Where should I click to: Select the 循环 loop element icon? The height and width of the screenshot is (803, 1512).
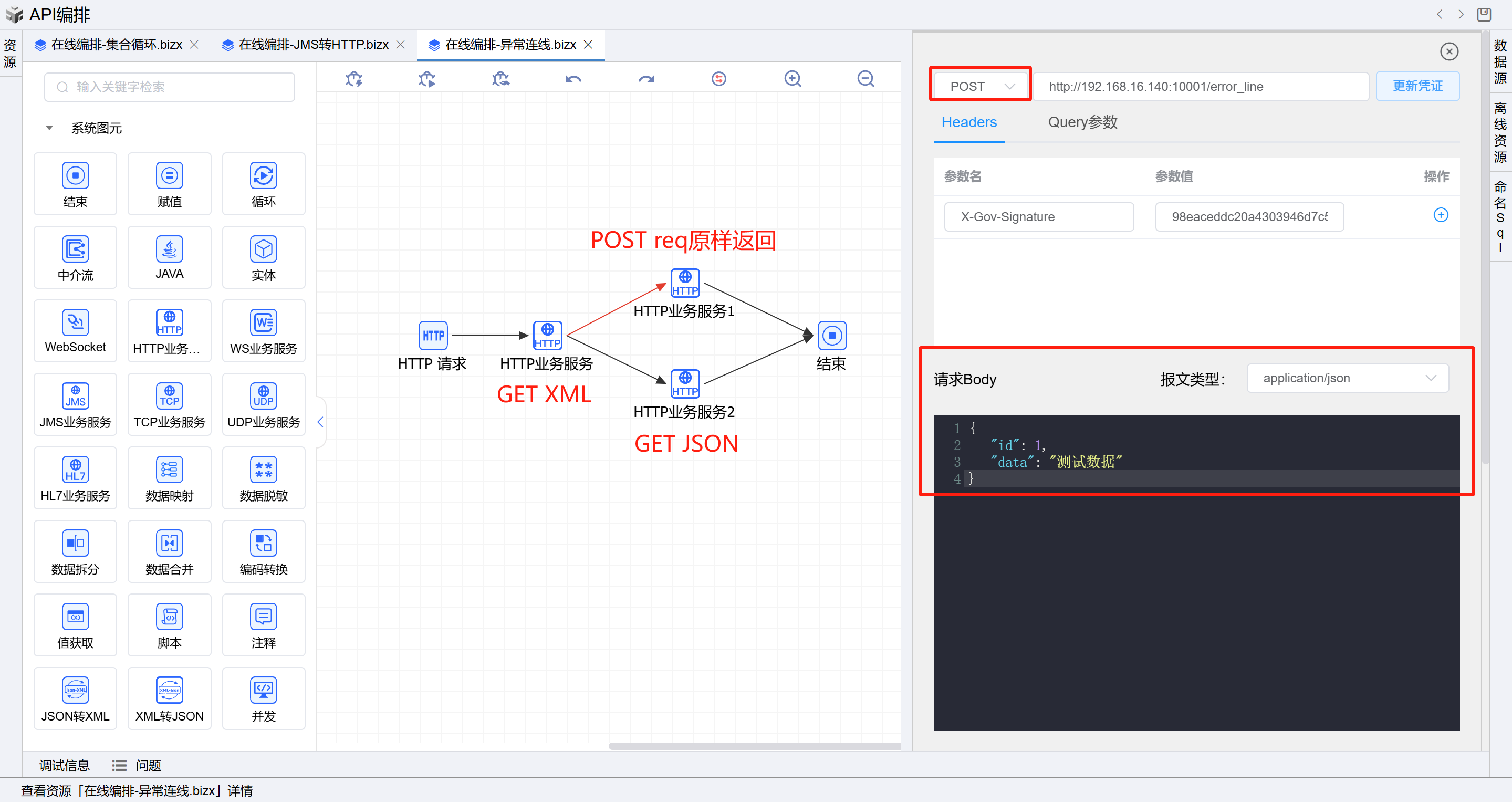tap(263, 176)
